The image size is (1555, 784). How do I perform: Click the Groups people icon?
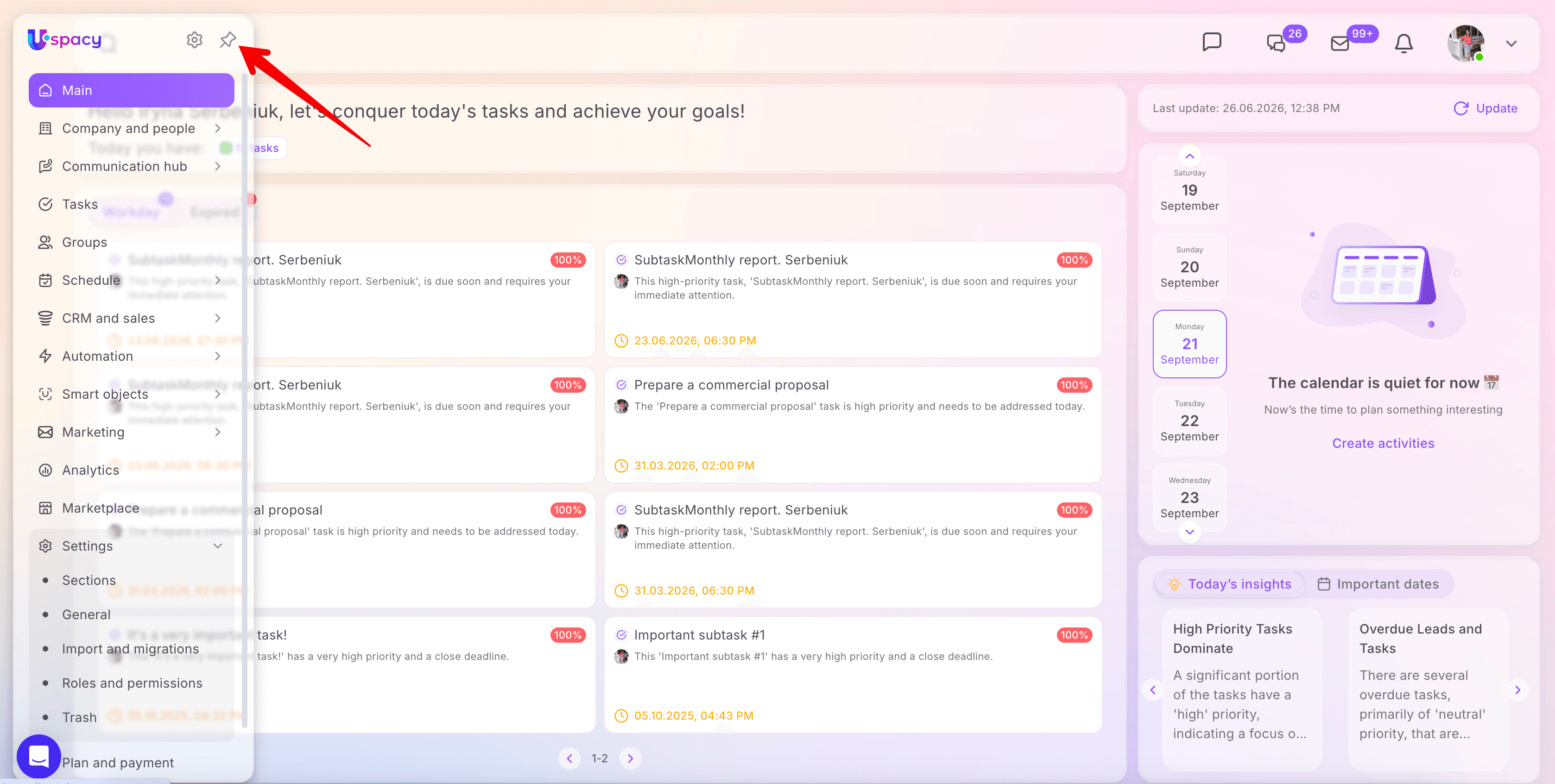[45, 243]
